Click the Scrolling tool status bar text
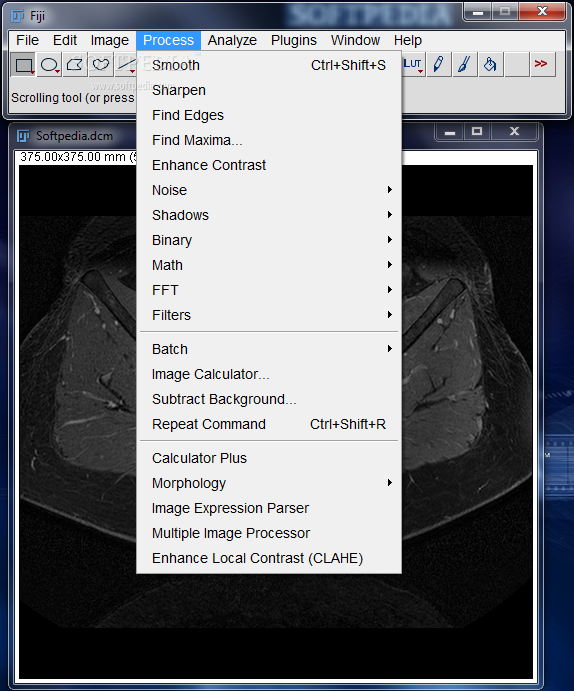The width and height of the screenshot is (574, 691). tap(73, 98)
